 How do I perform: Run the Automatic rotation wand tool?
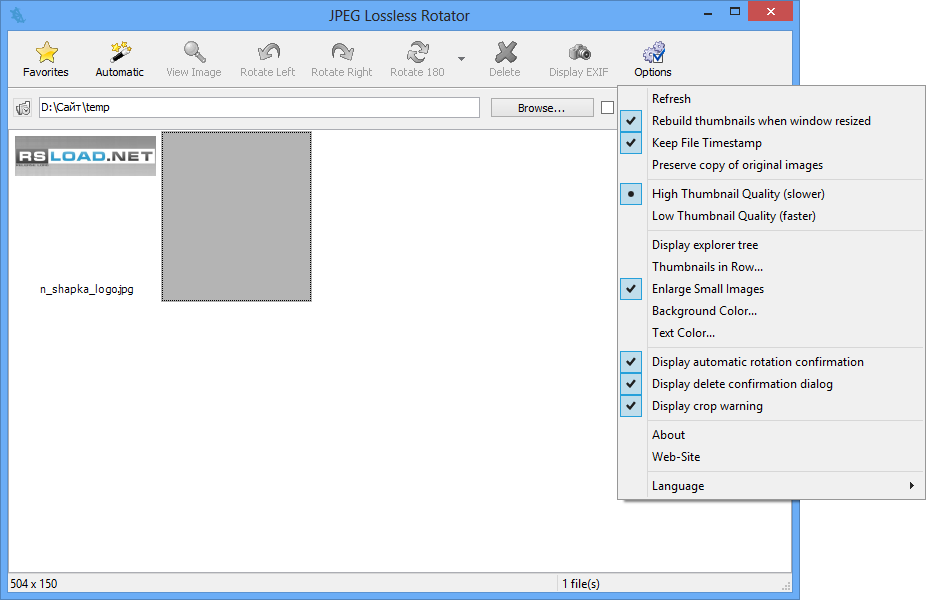pos(120,53)
